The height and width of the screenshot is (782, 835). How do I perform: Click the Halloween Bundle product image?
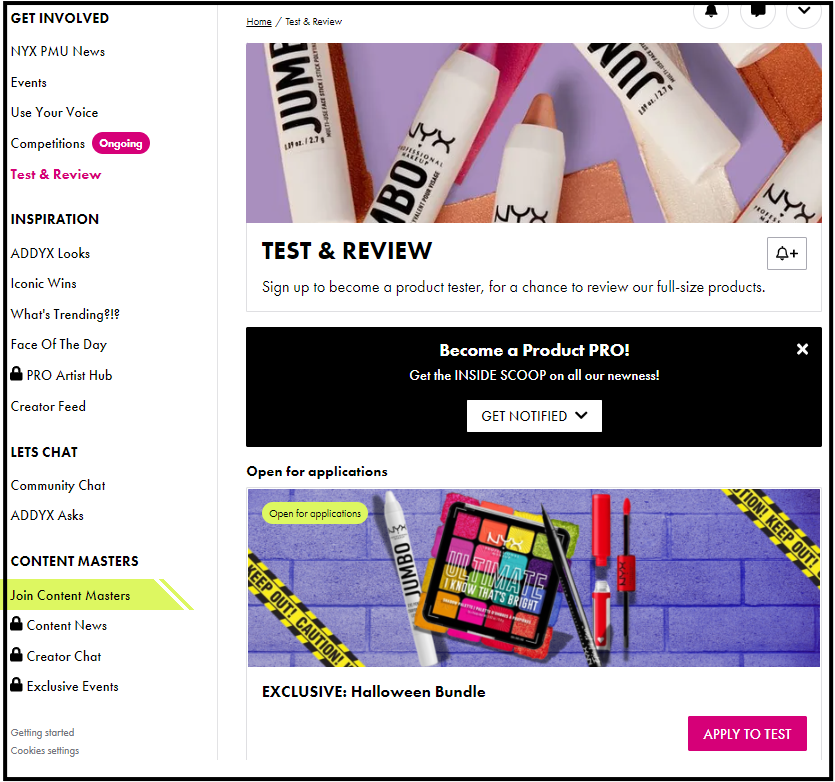(x=534, y=578)
